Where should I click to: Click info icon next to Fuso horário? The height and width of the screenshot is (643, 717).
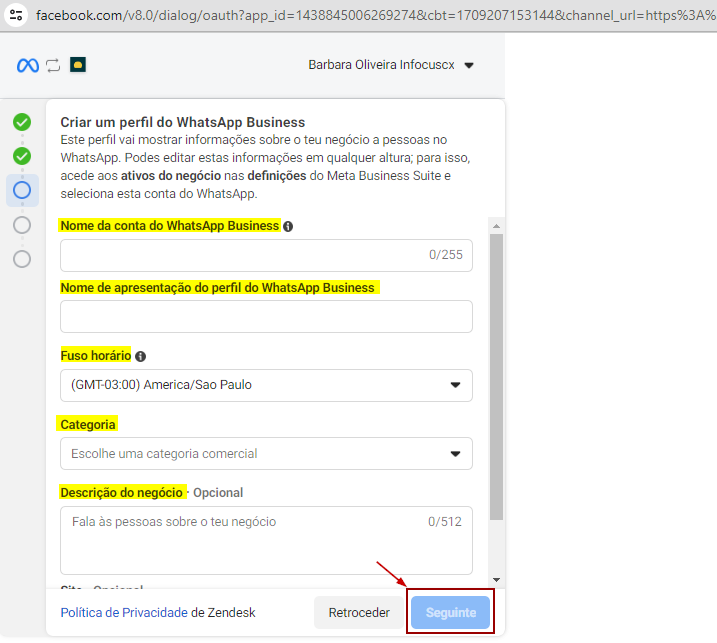pos(141,356)
